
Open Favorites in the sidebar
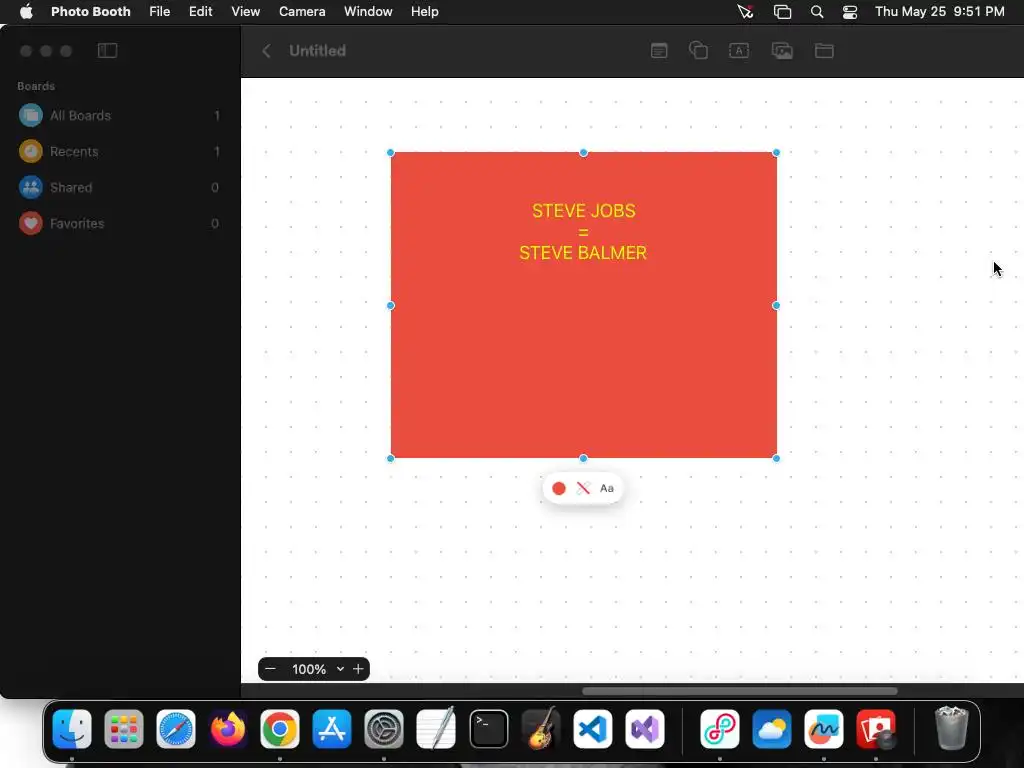120,223
